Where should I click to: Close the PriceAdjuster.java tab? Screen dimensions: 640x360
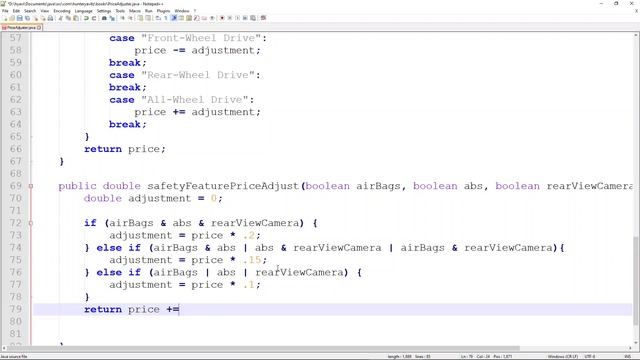point(39,27)
